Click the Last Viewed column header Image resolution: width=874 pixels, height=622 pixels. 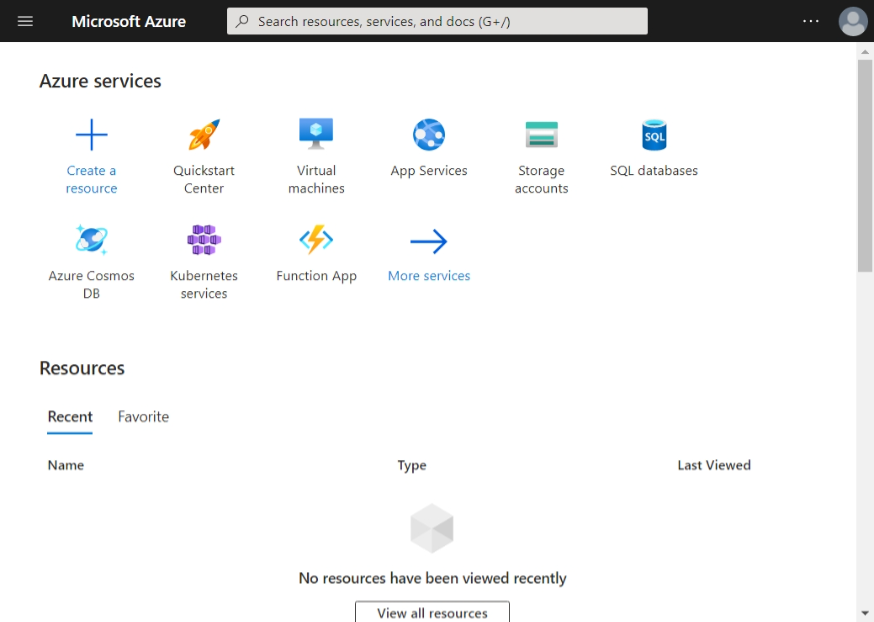click(x=714, y=465)
